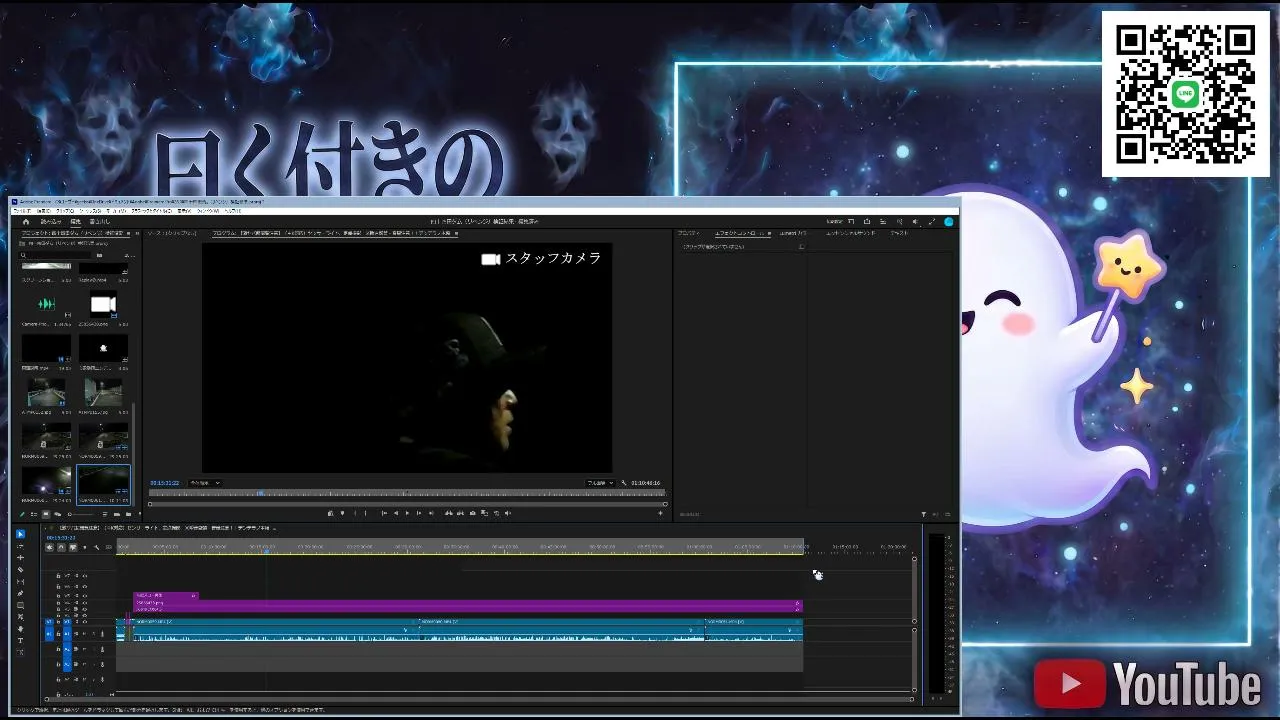Open the Home screen icon
Viewport: 1280px width, 720px height.
pyautogui.click(x=26, y=222)
